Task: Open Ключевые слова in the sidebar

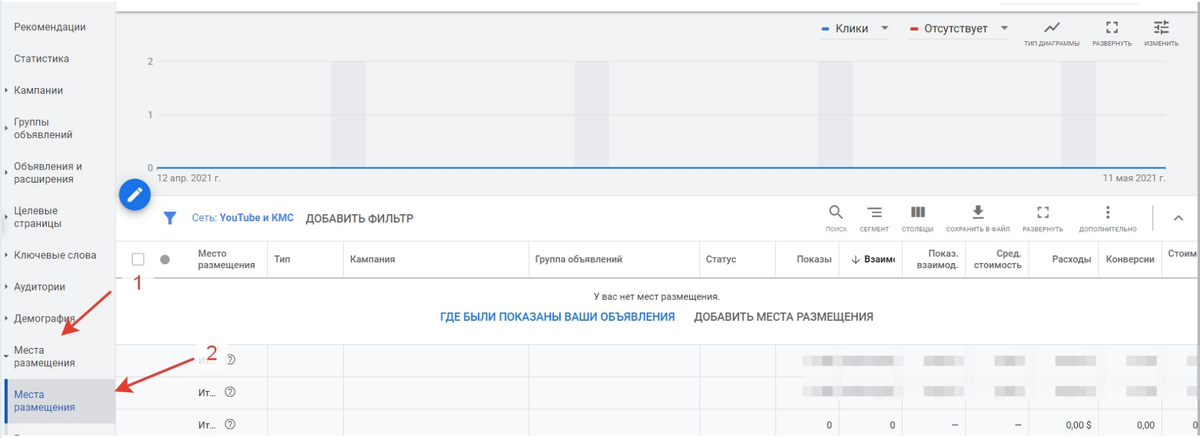Action: [x=55, y=255]
